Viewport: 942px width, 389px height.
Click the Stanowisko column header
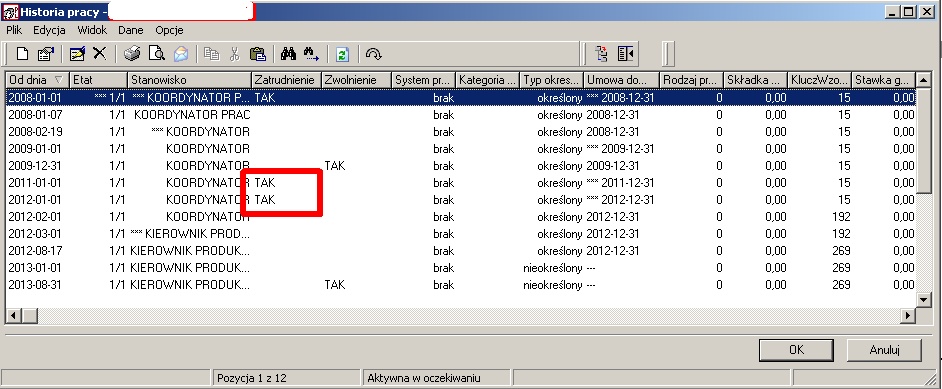[189, 80]
